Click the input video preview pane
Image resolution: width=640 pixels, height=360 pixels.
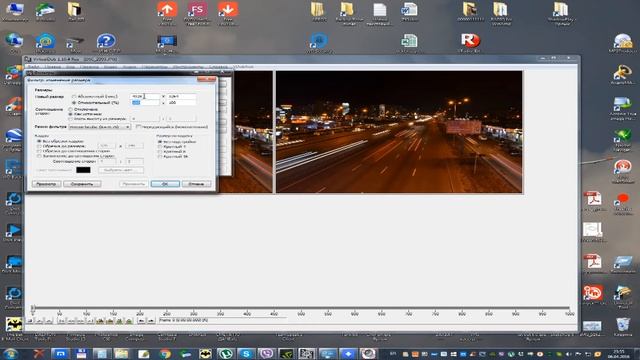(x=252, y=132)
